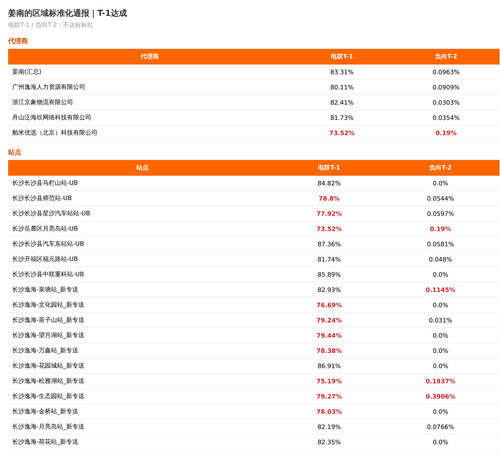Click the orange '代理商' section label above table
The image size is (500, 458).
coord(18,41)
